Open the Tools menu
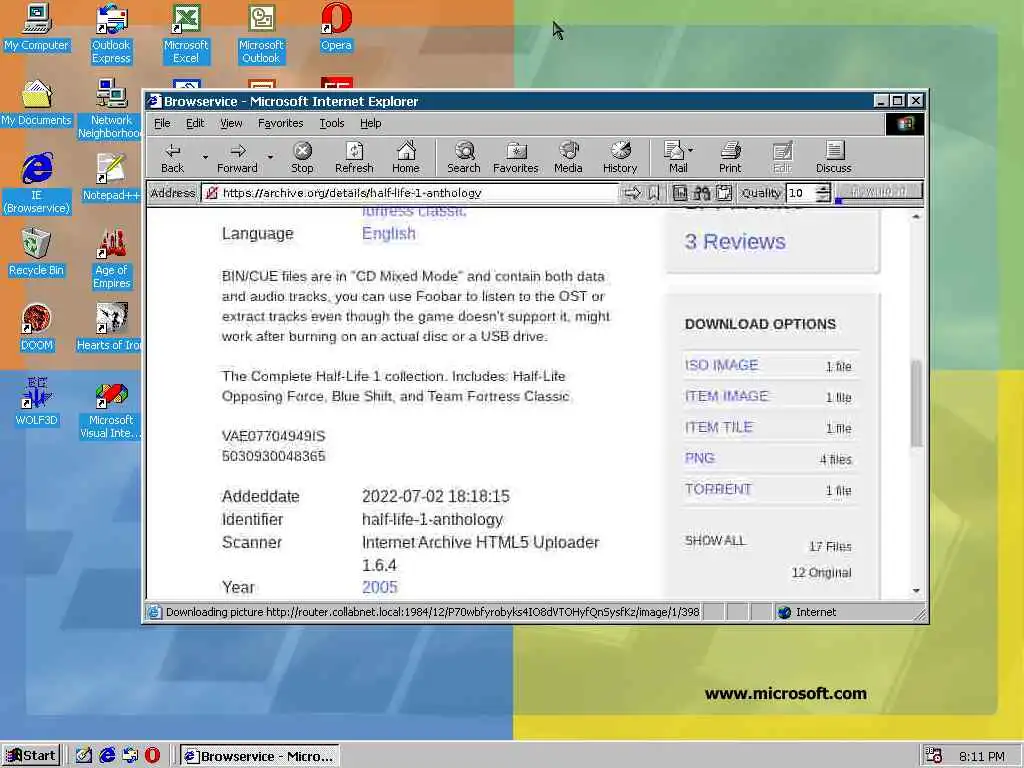The height and width of the screenshot is (768, 1024). 332,123
